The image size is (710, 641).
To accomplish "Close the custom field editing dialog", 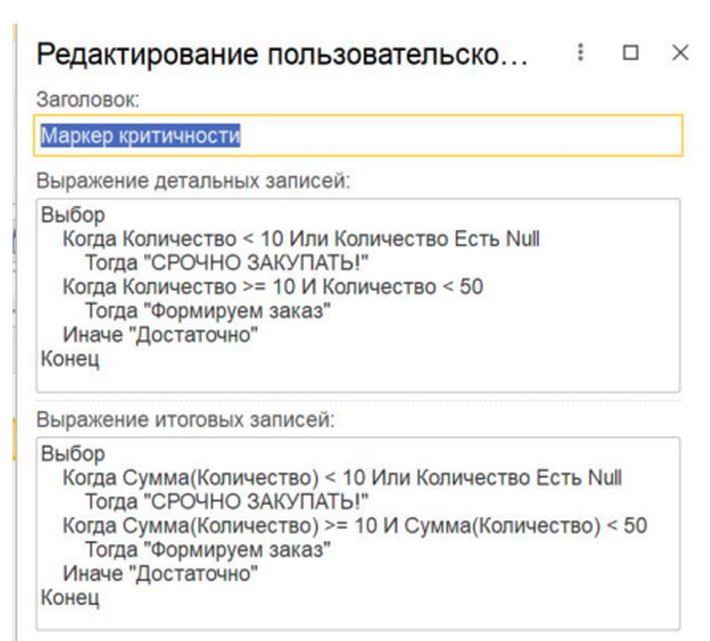I will point(680,54).
